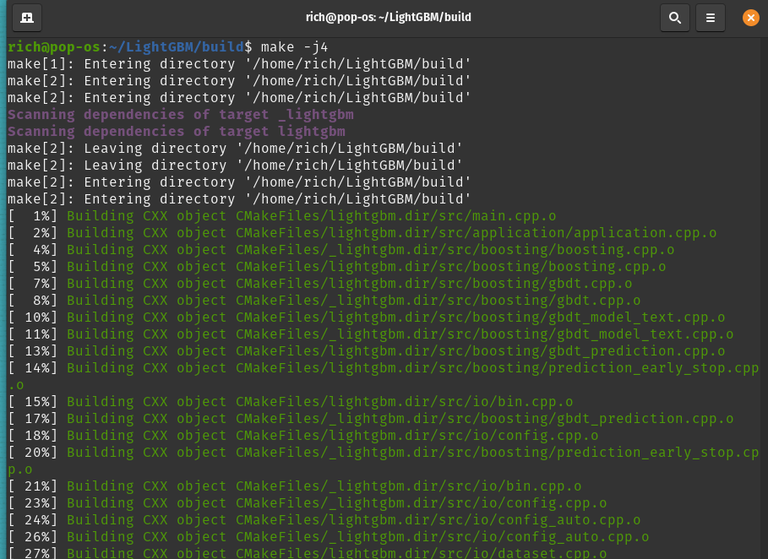This screenshot has width=768, height=559.
Task: Click the 13% line building gbdt_prediction.cpp.o
Action: [x=366, y=351]
